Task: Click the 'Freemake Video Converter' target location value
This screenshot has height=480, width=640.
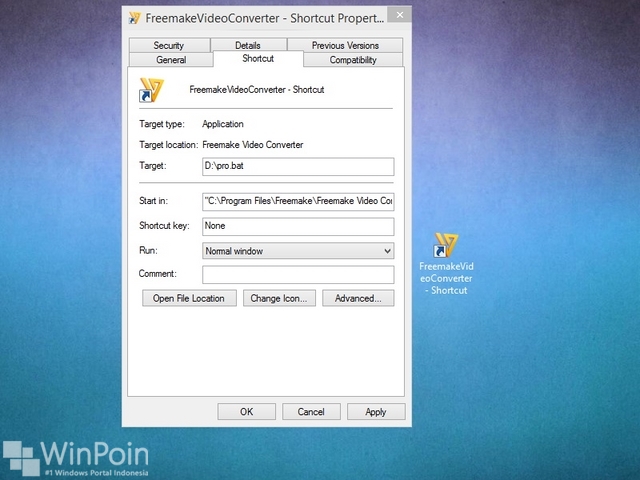Action: pos(253,145)
